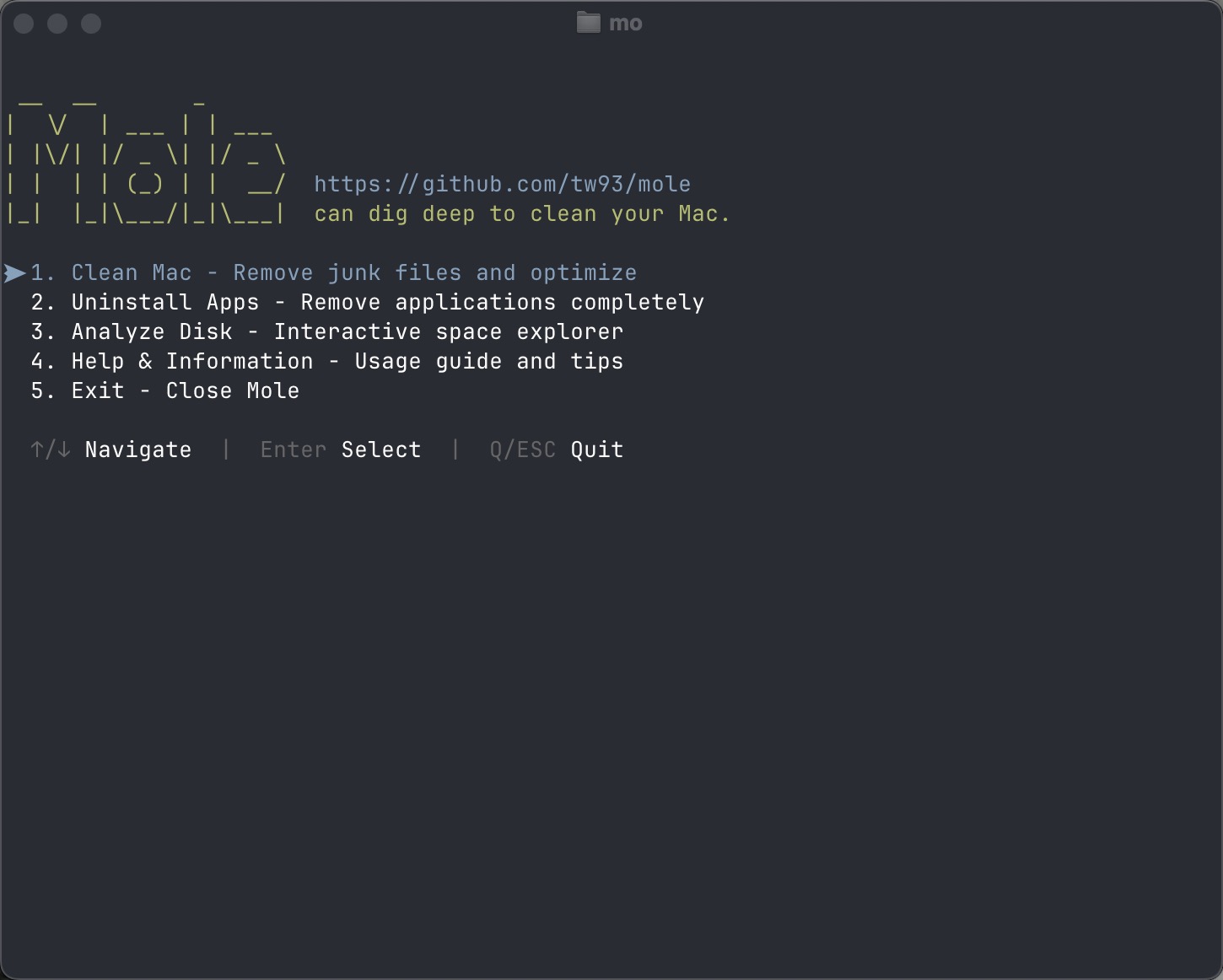This screenshot has width=1223, height=980.
Task: Open the github.com/tw93/mole link
Action: (502, 184)
